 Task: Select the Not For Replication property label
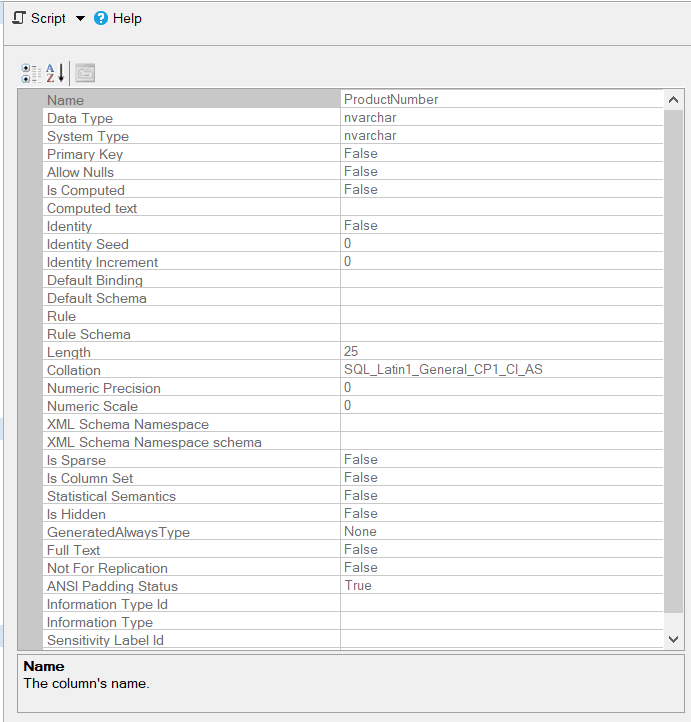(107, 568)
